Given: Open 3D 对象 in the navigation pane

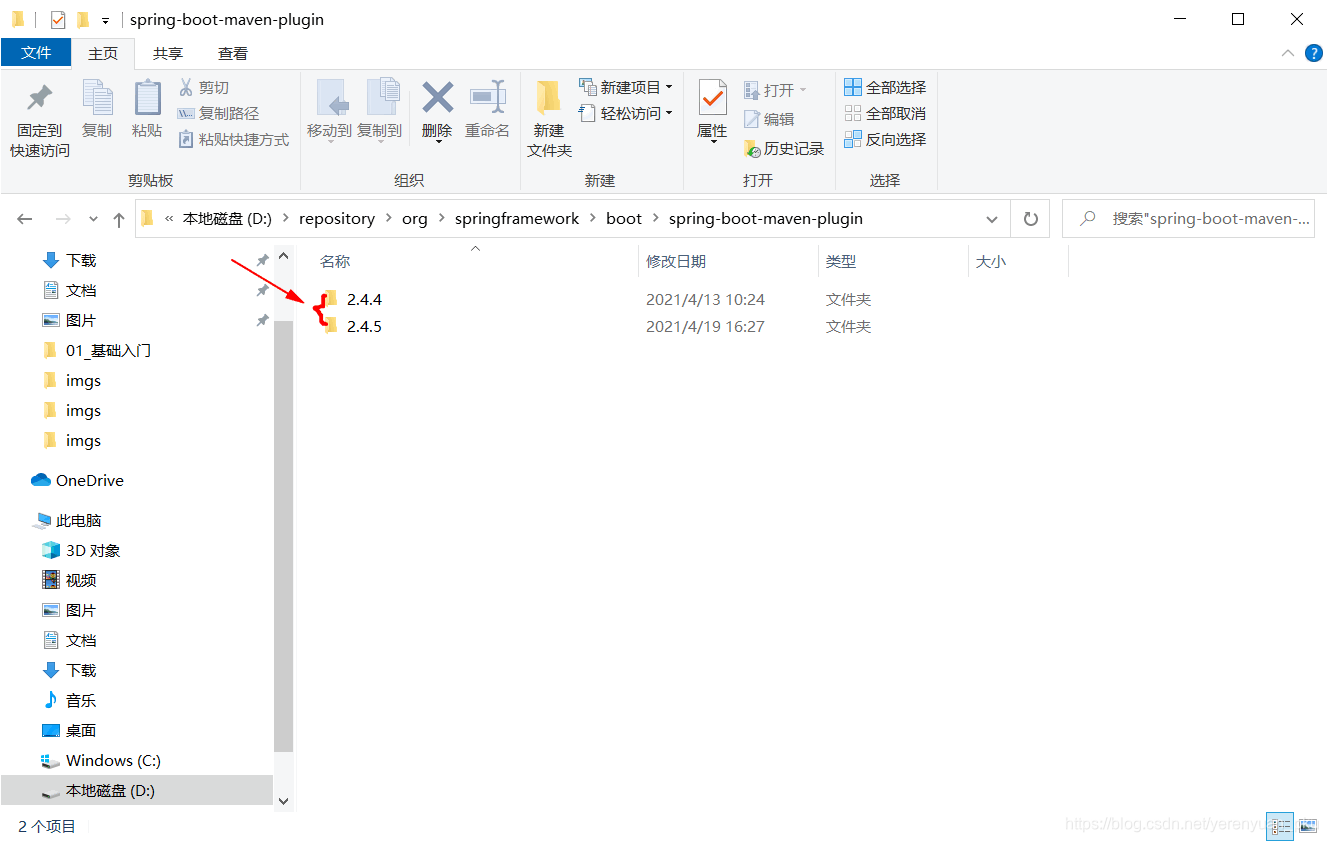Looking at the screenshot, I should pyautogui.click(x=80, y=550).
